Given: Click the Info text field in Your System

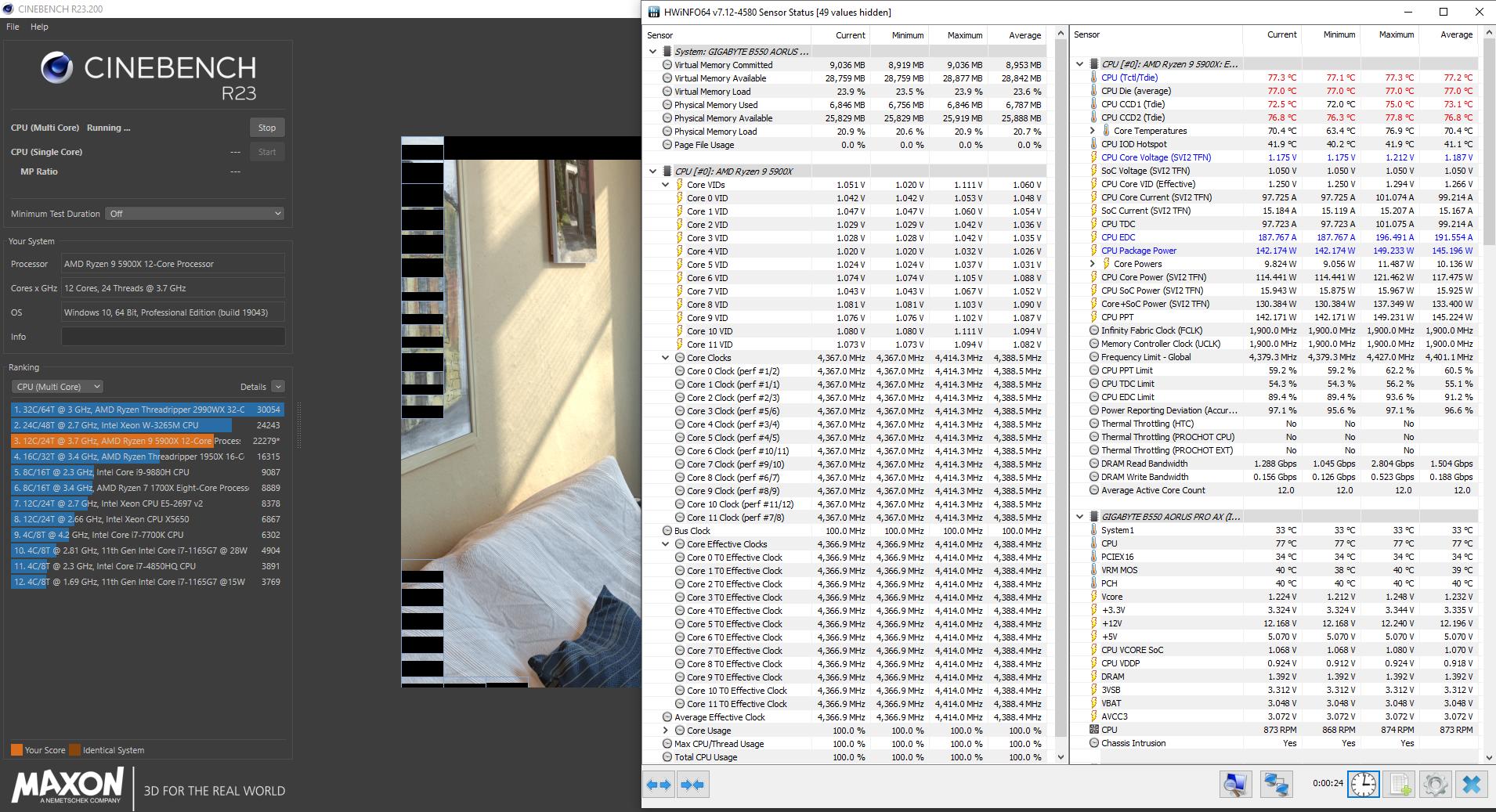Looking at the screenshot, I should coord(173,337).
